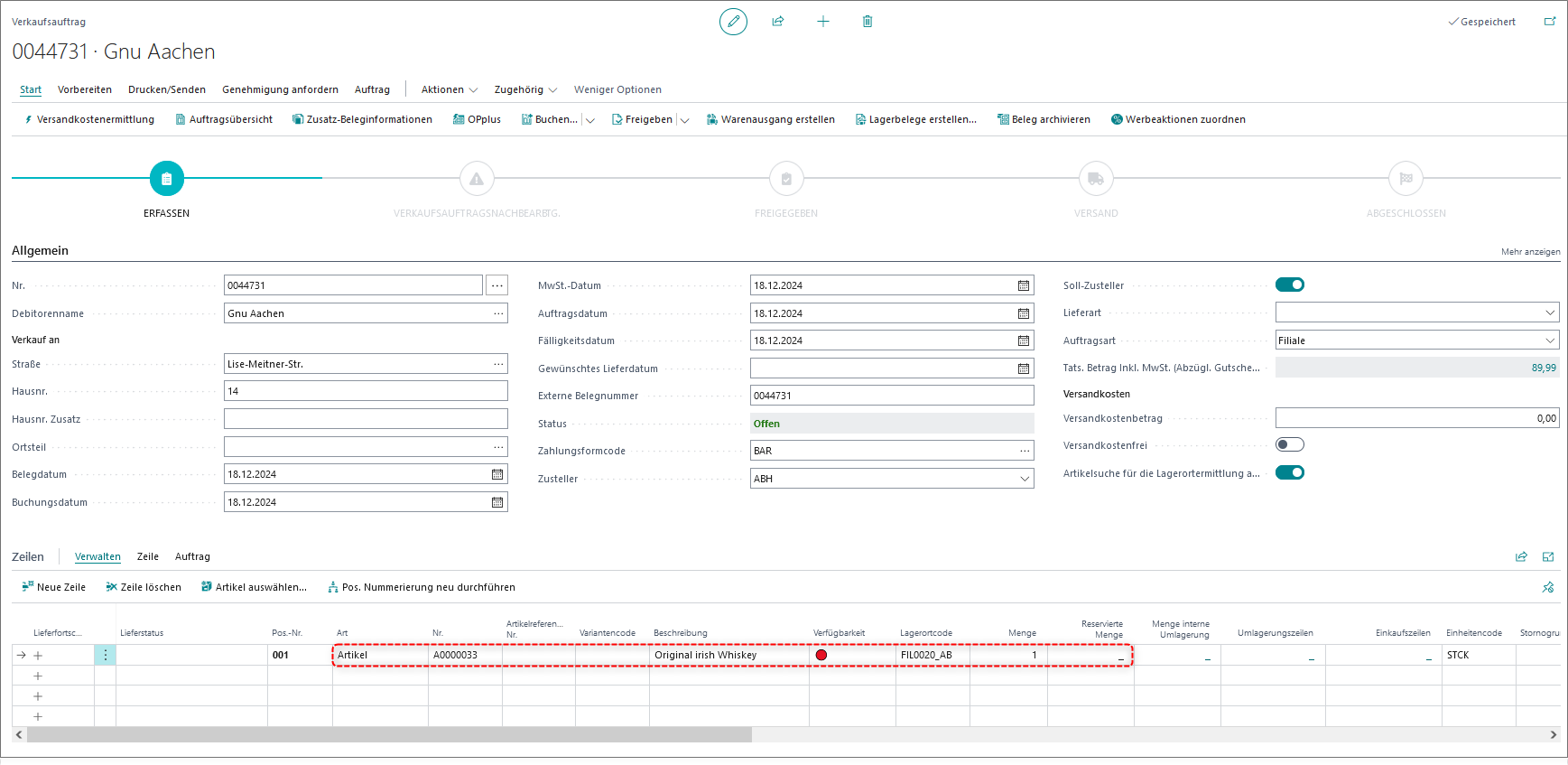This screenshot has height=765, width=1568.
Task: Open MwSt.-Datum calendar picker
Action: pos(1024,285)
